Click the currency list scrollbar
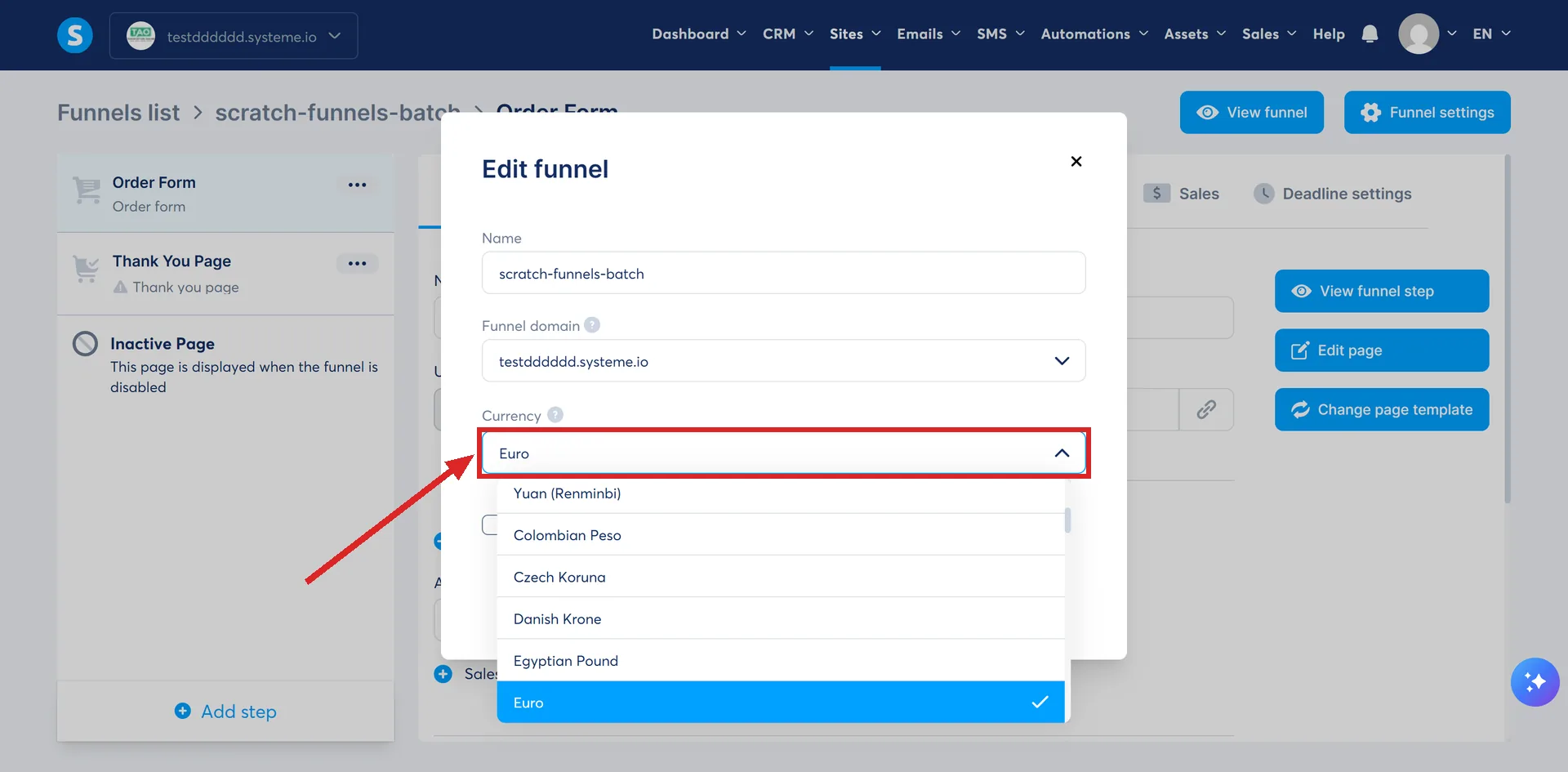Screen dimensions: 1568x772 (x=1067, y=520)
